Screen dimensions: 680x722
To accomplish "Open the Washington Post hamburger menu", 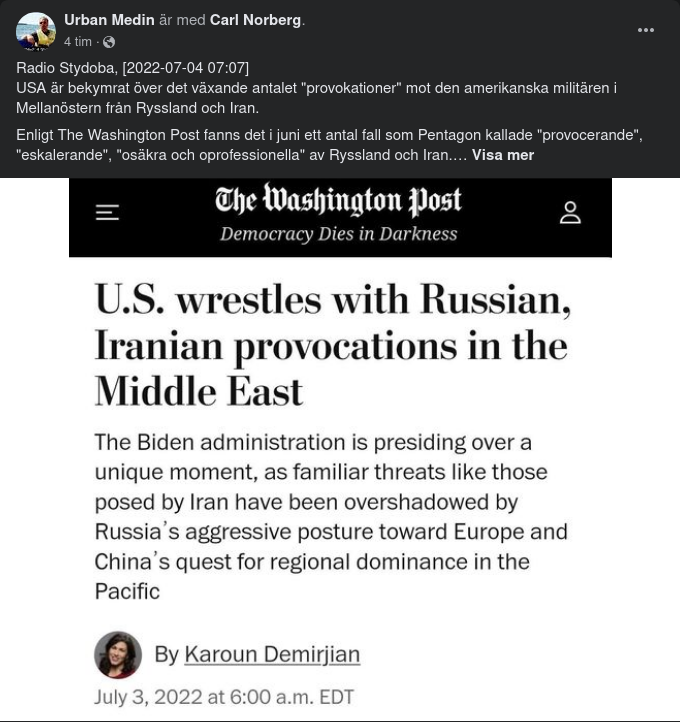I will tap(107, 212).
